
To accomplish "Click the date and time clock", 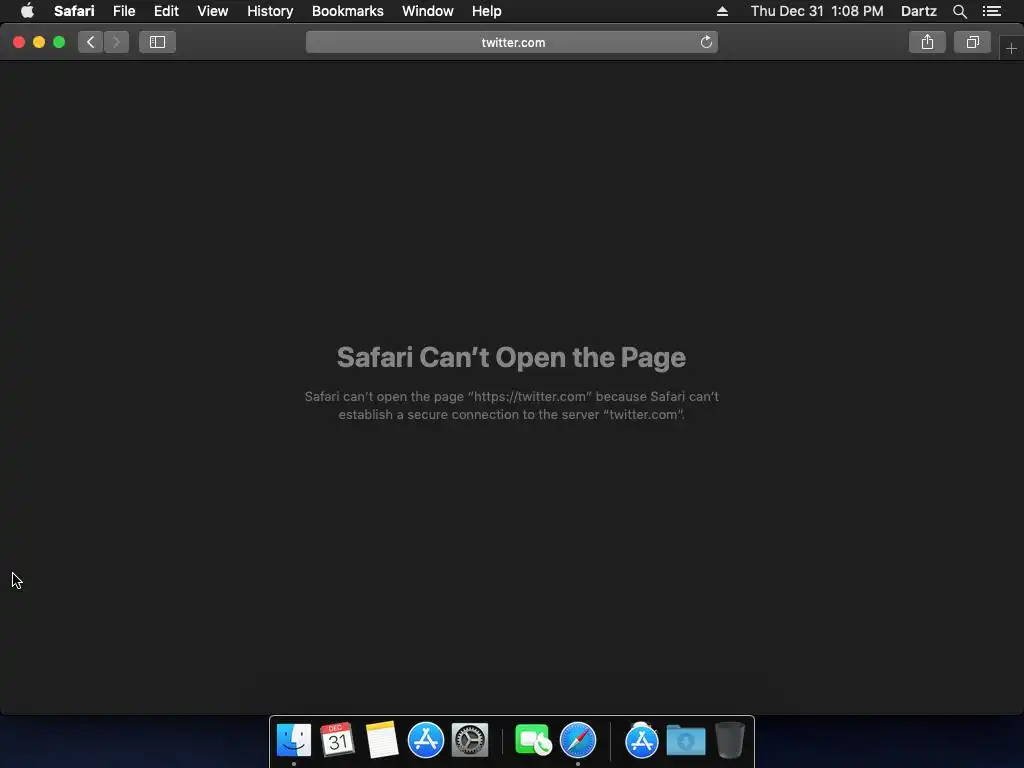I will (x=817, y=11).
